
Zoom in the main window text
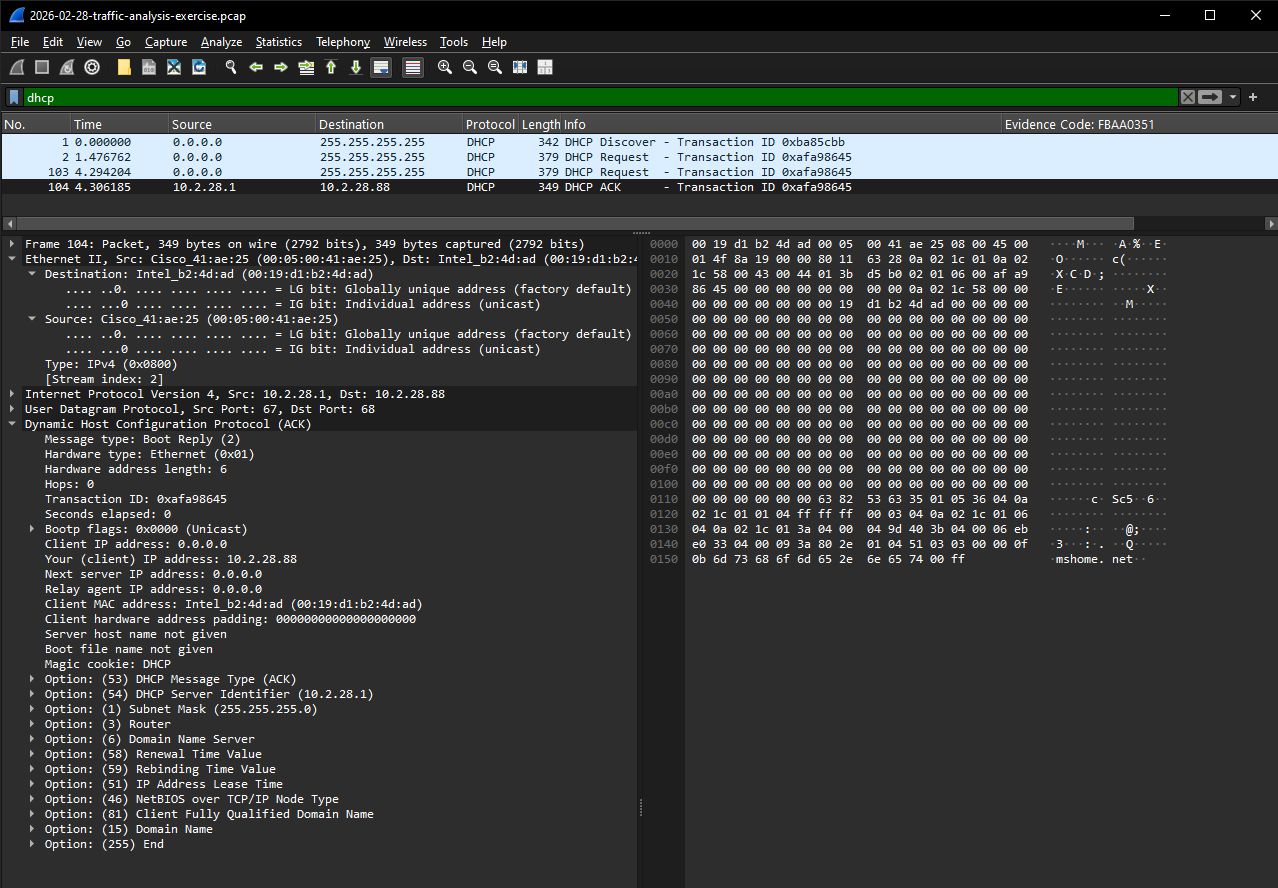pyautogui.click(x=445, y=67)
